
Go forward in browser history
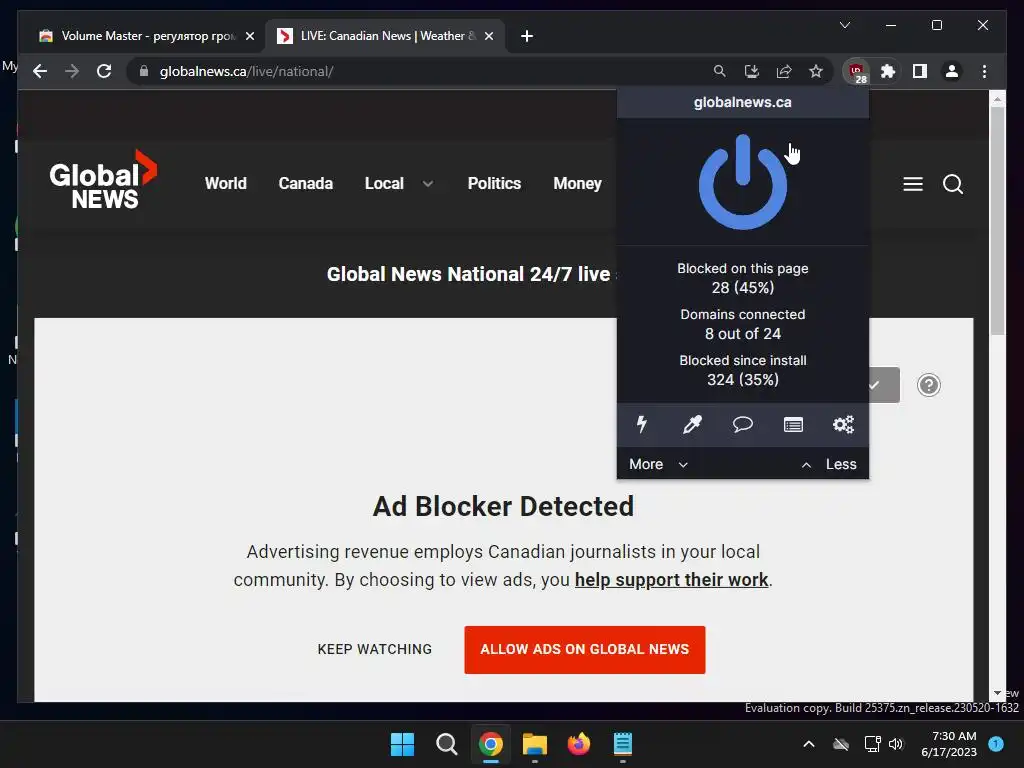[72, 71]
